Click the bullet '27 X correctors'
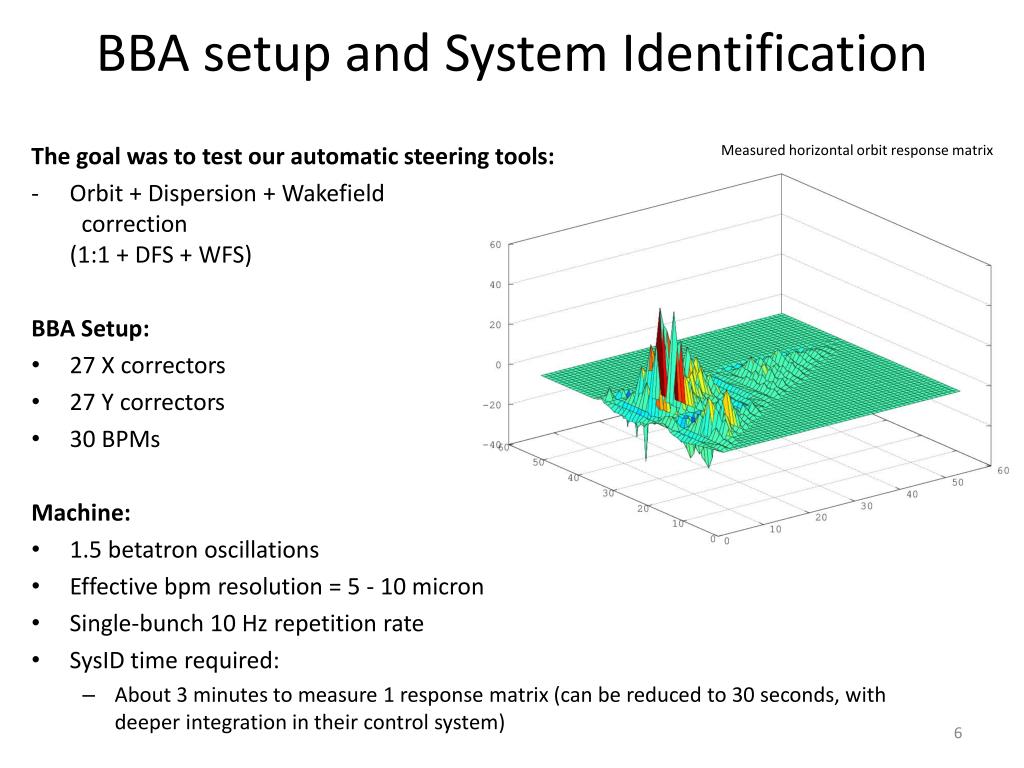This screenshot has height=768, width=1024. (147, 366)
